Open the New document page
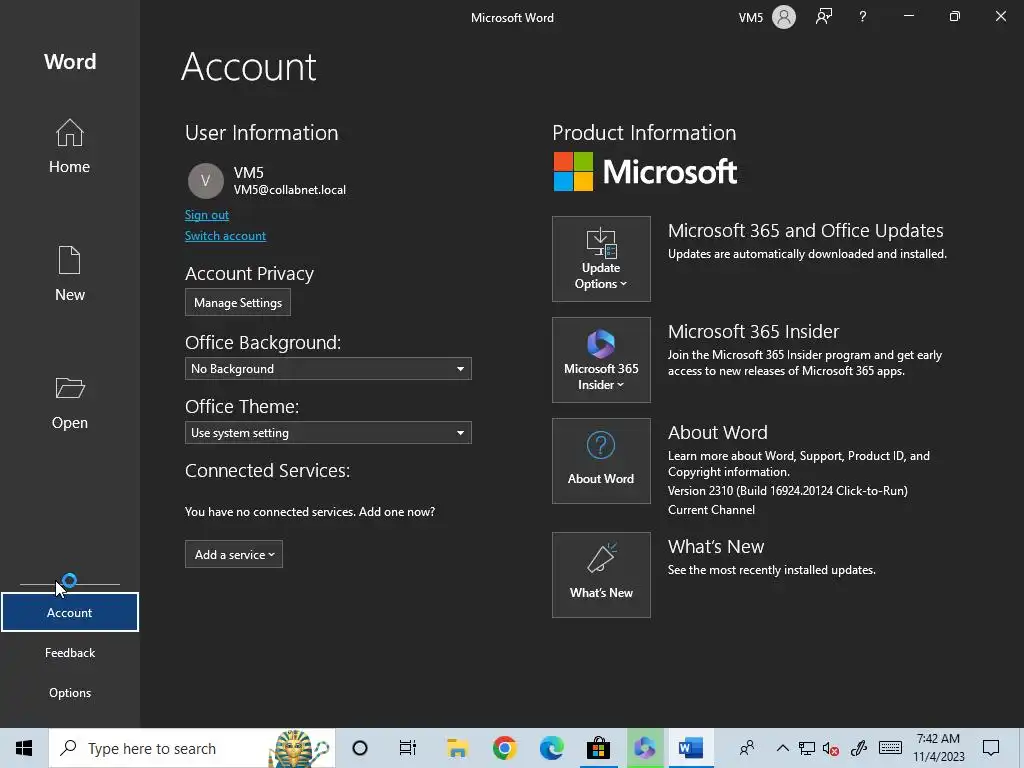Image resolution: width=1024 pixels, height=768 pixels. click(69, 274)
